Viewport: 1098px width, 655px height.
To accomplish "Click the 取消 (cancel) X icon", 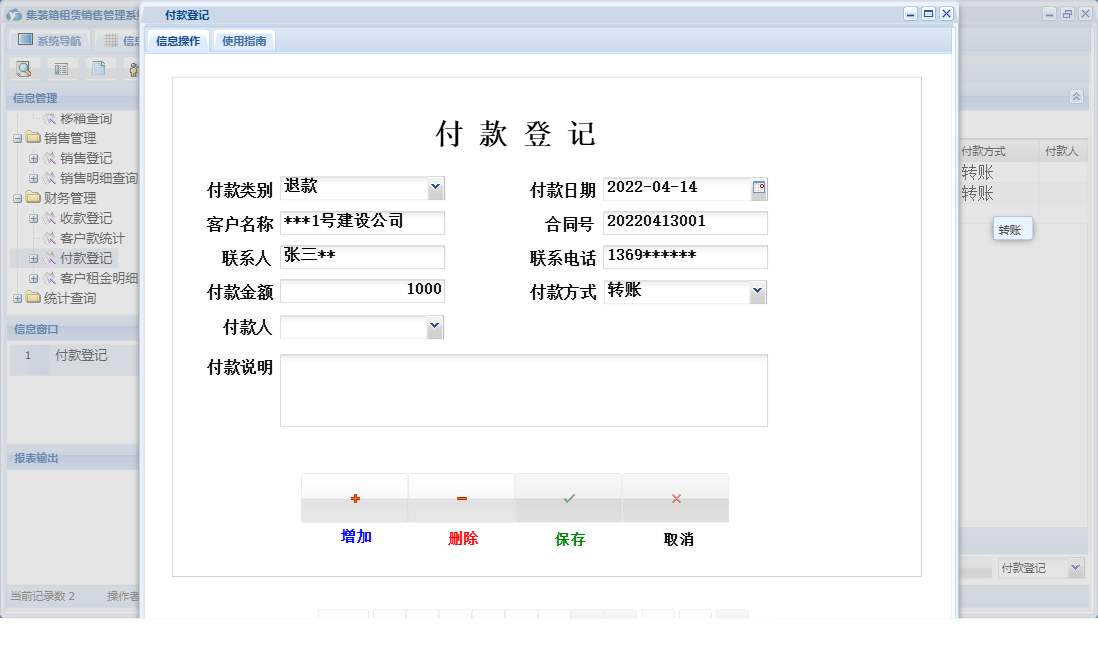I will pyautogui.click(x=675, y=497).
